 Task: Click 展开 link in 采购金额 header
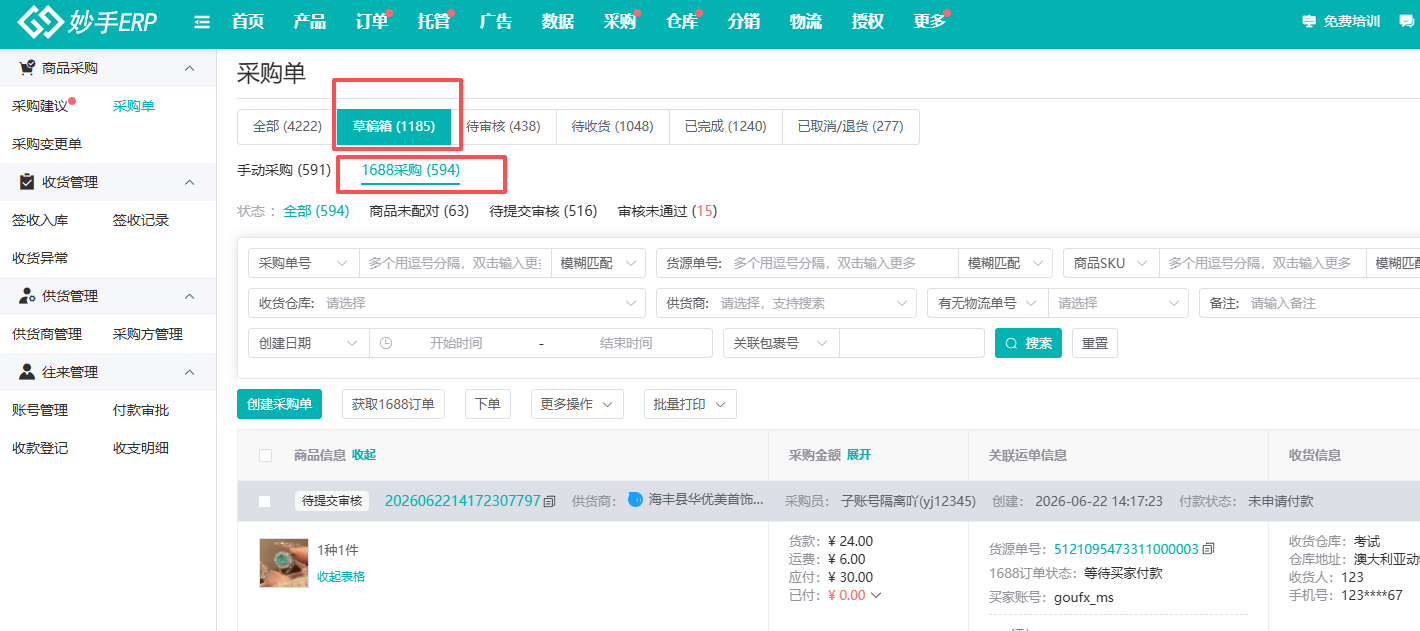tap(859, 455)
